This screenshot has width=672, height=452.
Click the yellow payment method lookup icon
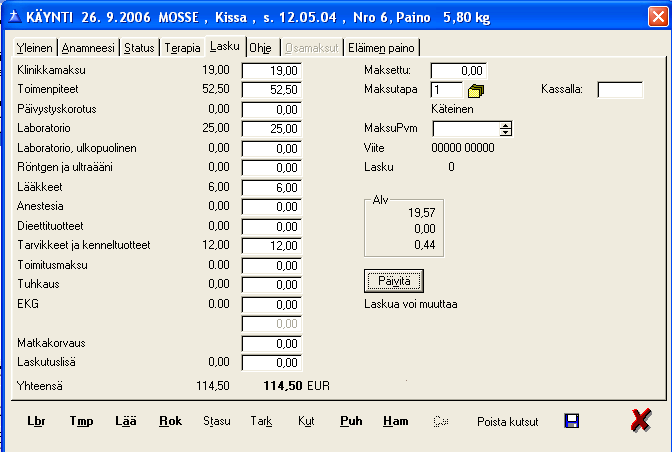[476, 90]
